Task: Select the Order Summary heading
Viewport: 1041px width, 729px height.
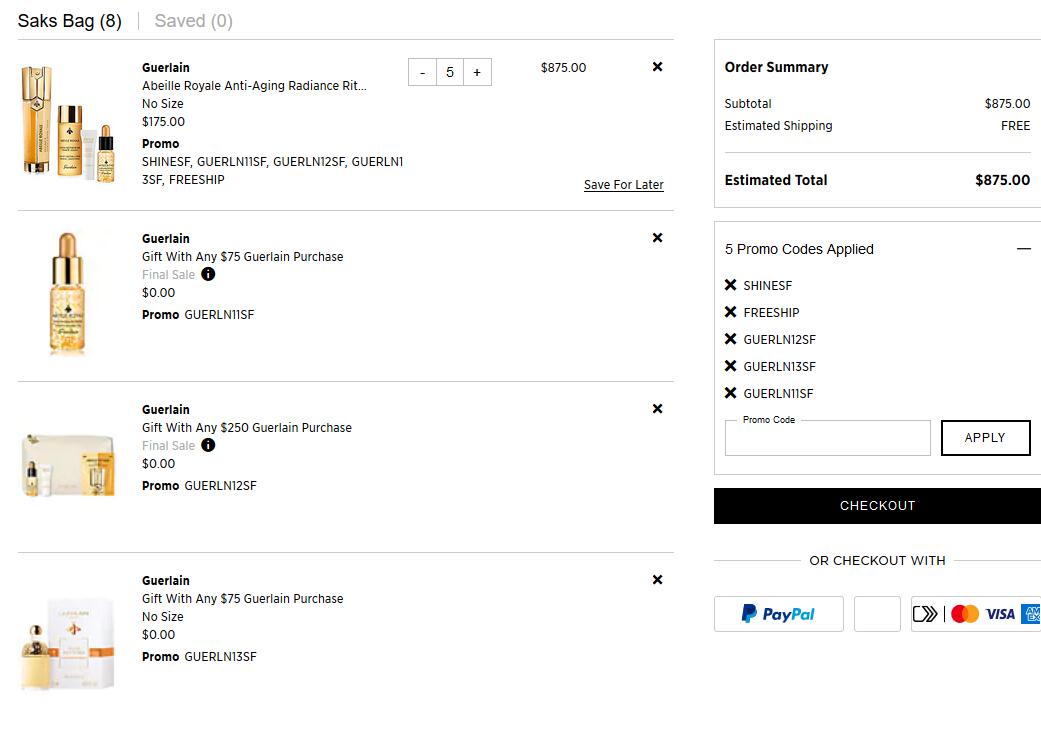Action: 776,67
